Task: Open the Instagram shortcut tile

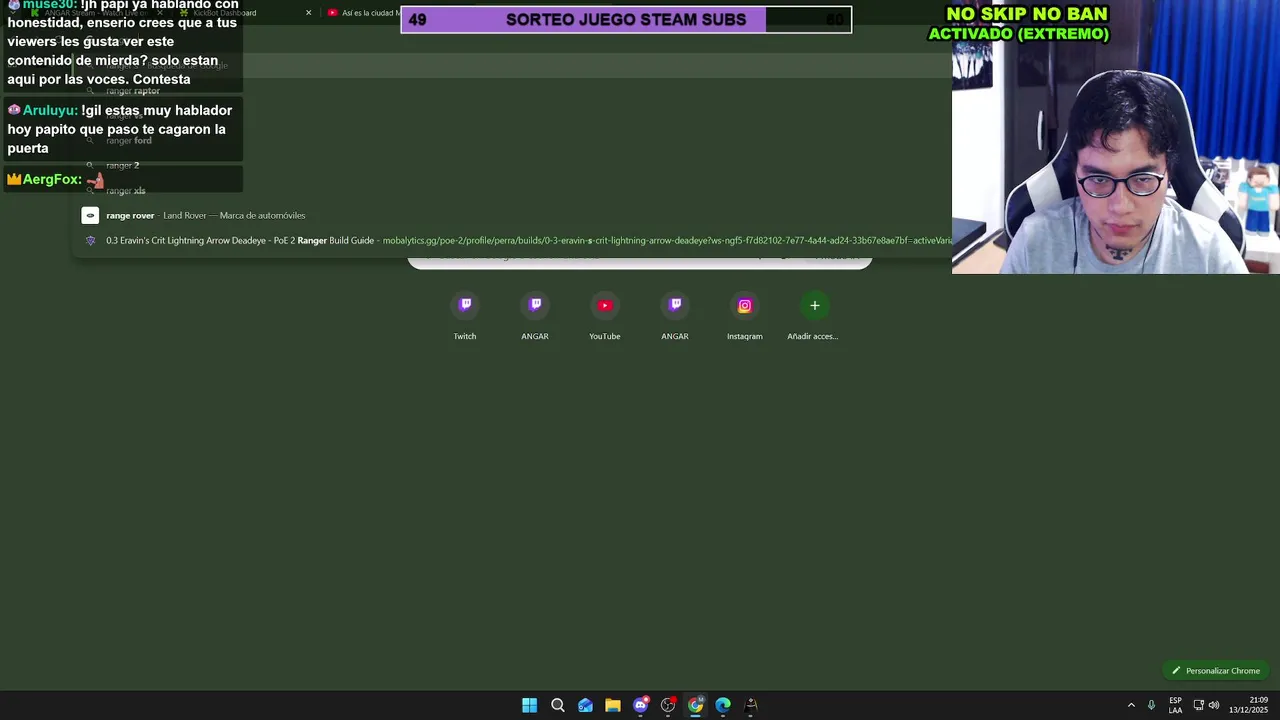Action: click(x=745, y=316)
